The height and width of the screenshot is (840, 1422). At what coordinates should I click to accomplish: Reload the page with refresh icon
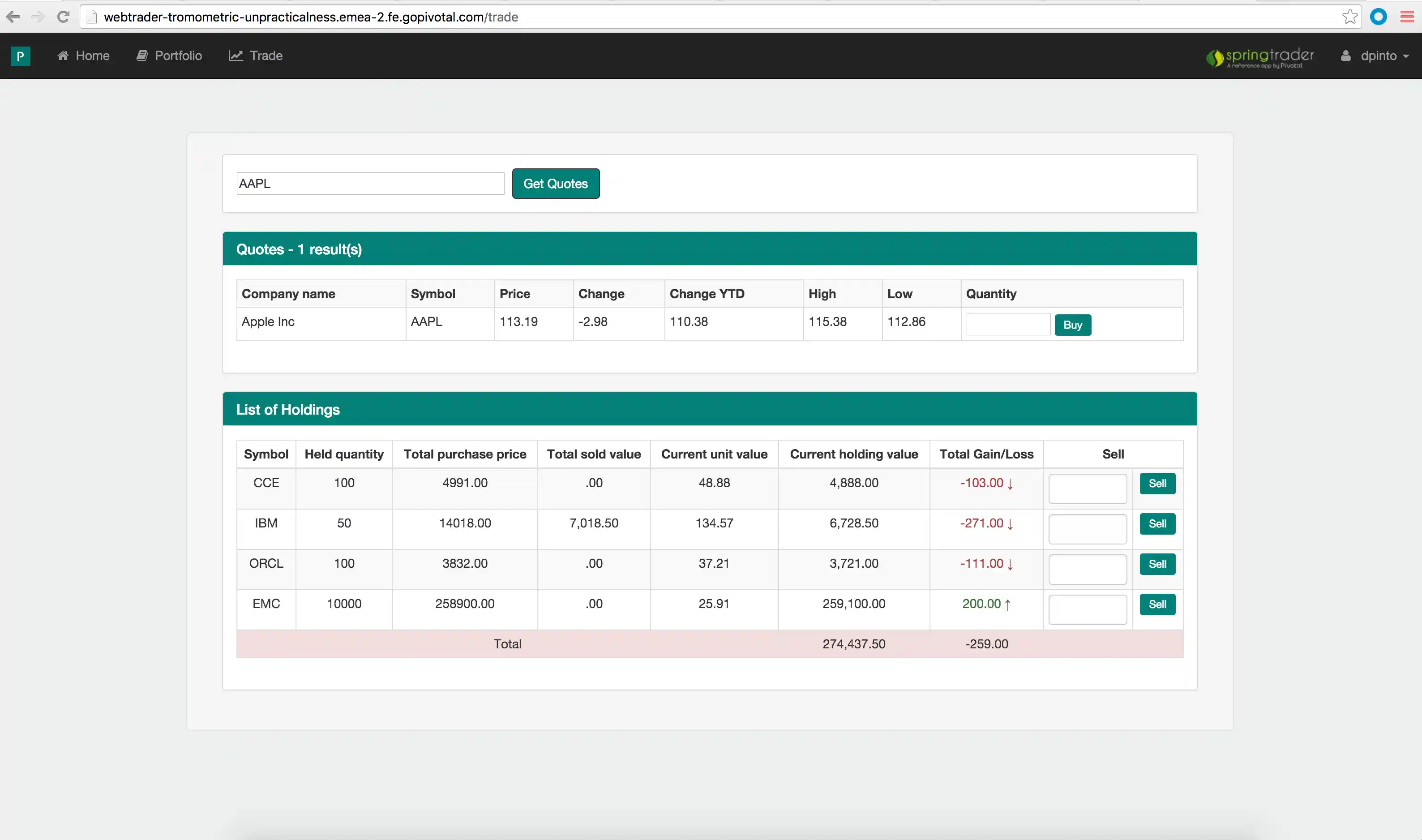coord(64,17)
